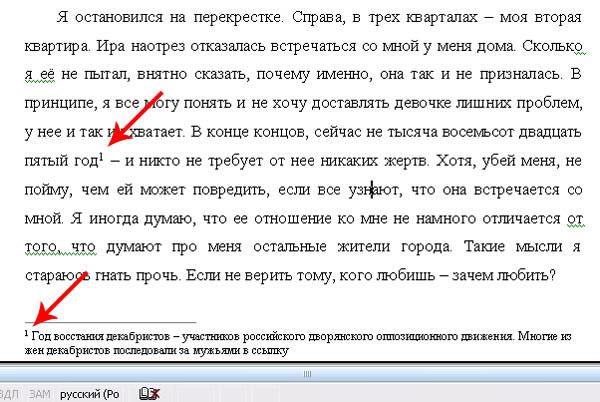Click the horizontal scrollbar thumb
This screenshot has height=402, width=600.
pyautogui.click(x=307, y=374)
